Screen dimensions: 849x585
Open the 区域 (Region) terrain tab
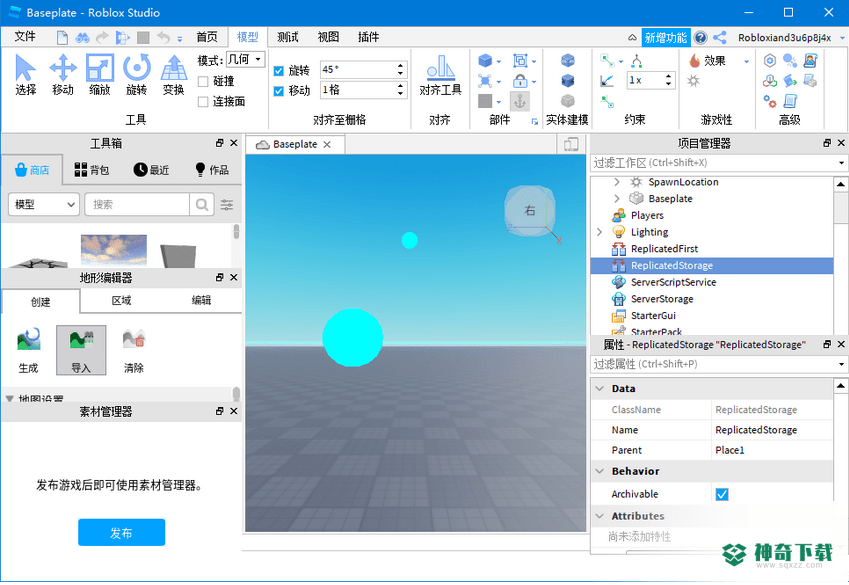coord(121,301)
